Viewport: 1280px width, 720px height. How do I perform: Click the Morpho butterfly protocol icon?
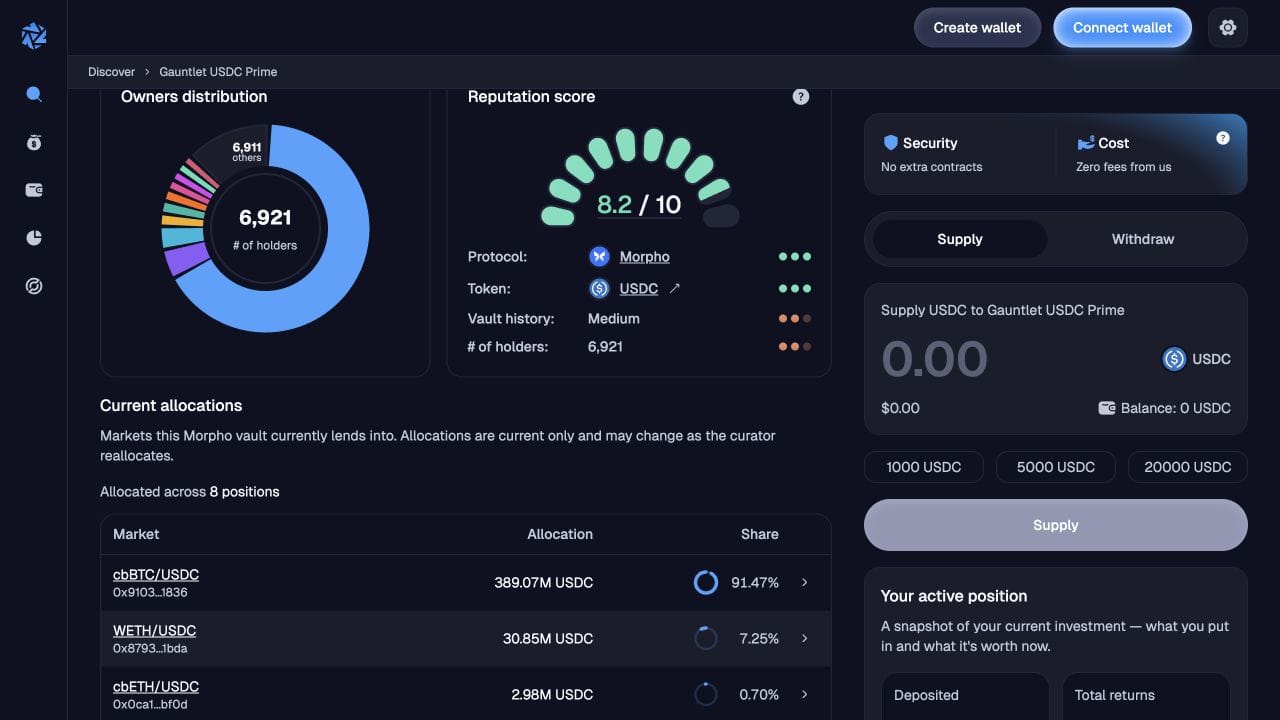pos(599,257)
